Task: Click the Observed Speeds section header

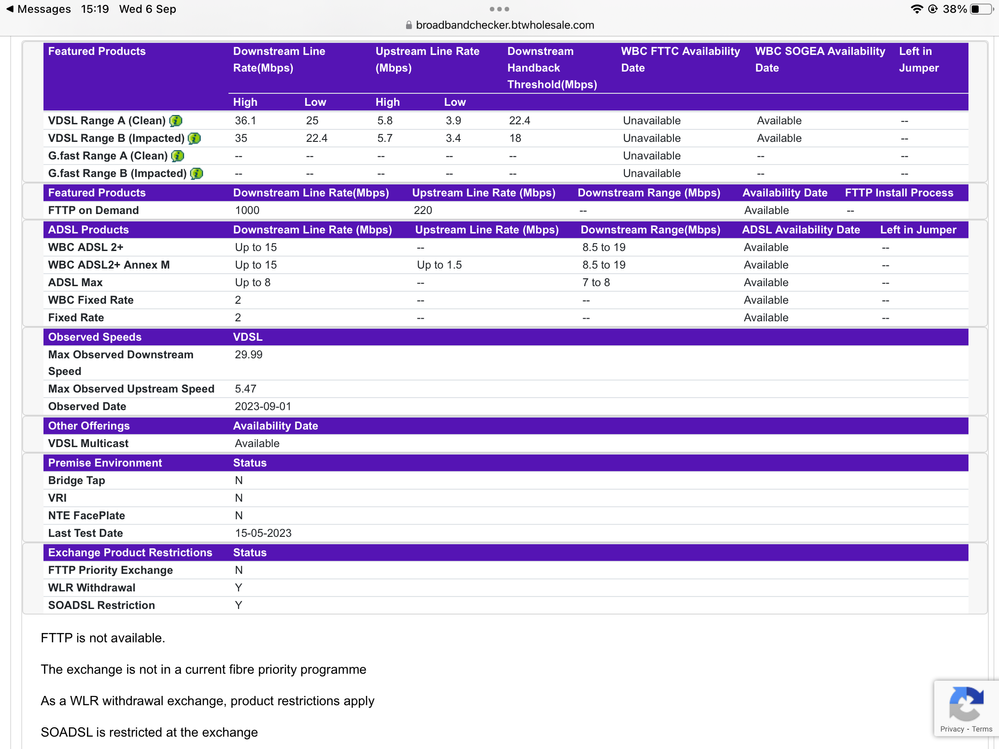Action: 94,337
